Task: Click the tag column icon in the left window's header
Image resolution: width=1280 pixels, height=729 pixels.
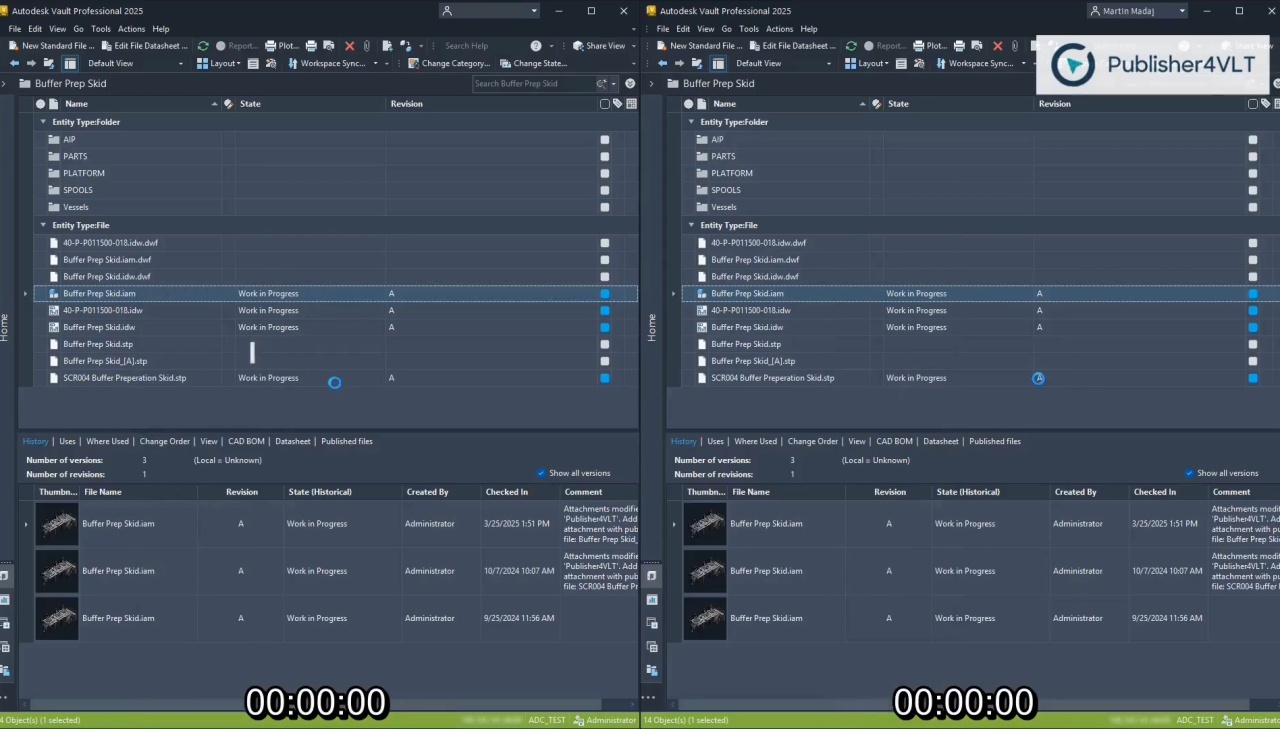Action: [x=618, y=104]
